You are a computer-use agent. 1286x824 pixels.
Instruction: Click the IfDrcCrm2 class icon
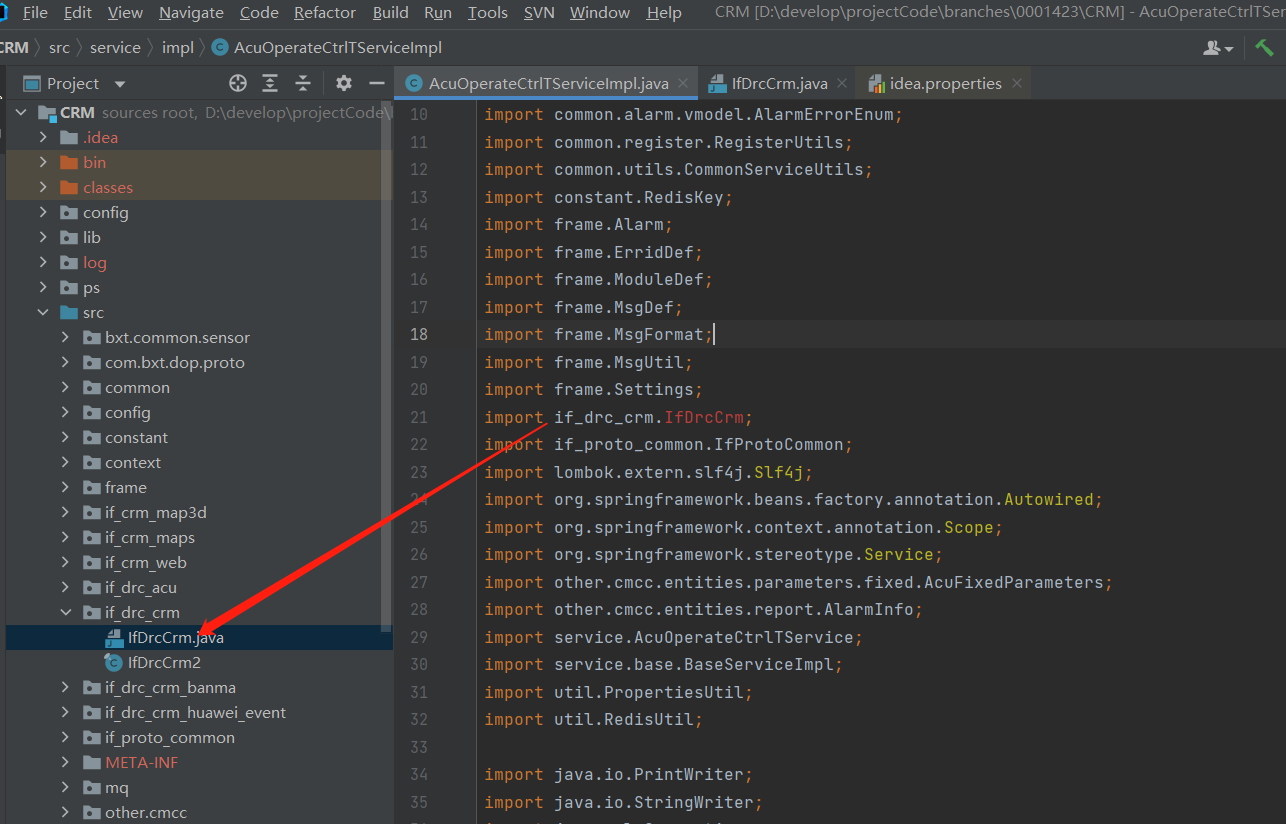pyautogui.click(x=114, y=662)
